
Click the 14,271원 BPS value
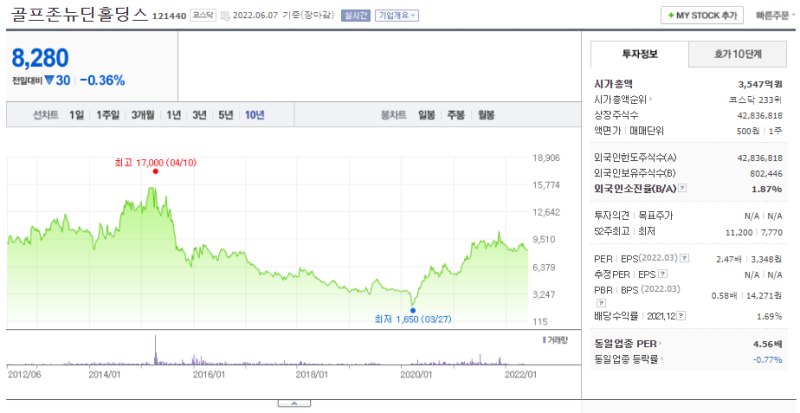[764, 295]
